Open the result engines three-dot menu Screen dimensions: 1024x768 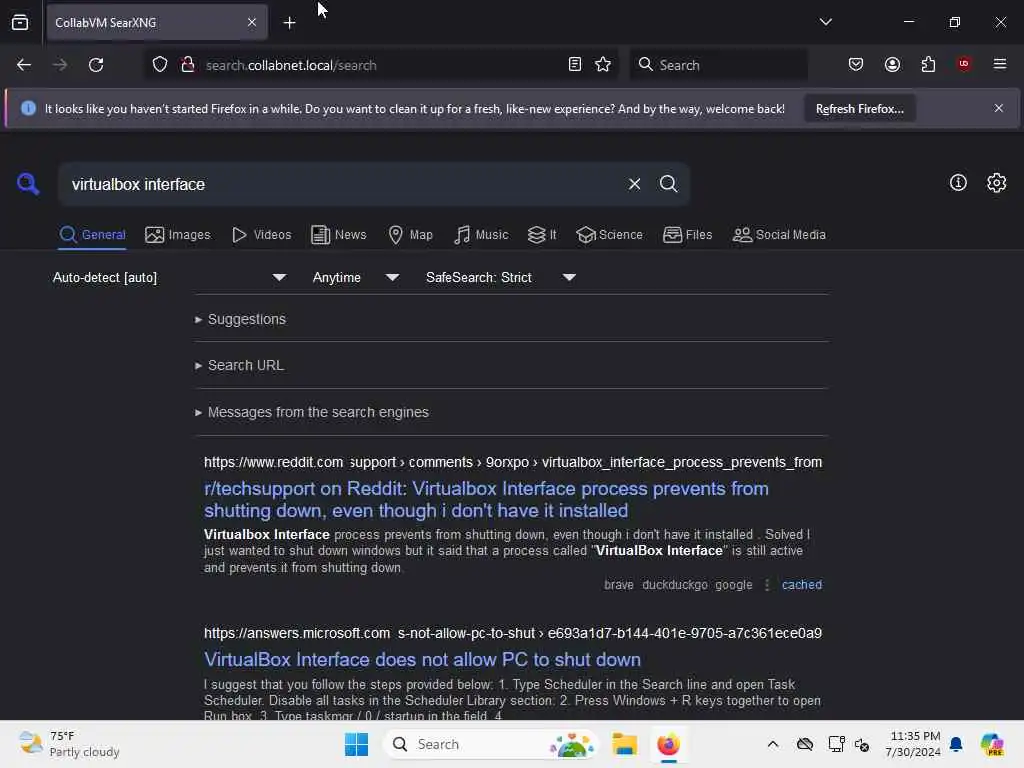(x=767, y=585)
